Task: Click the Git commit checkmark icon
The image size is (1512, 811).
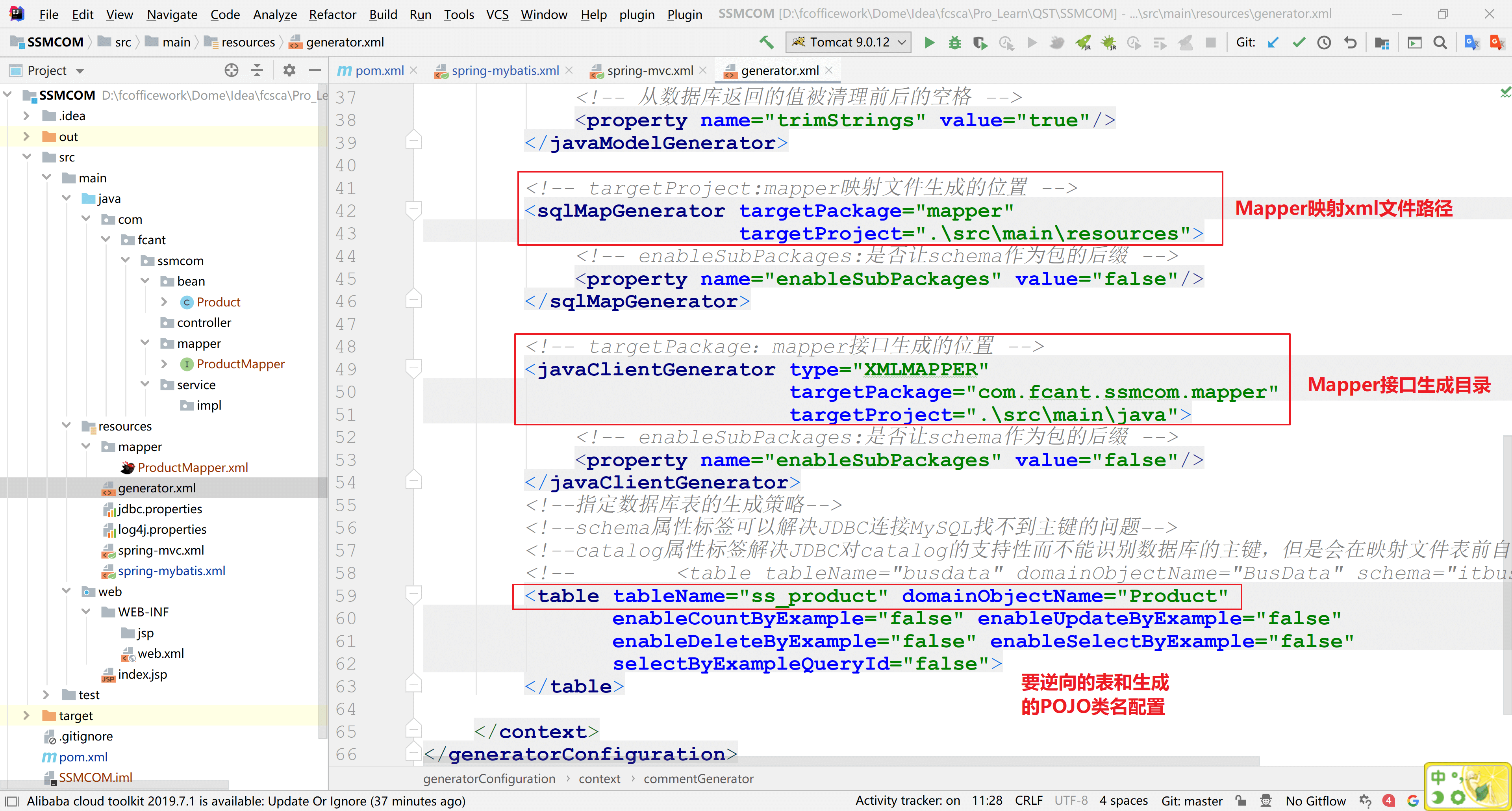Action: [x=1298, y=42]
